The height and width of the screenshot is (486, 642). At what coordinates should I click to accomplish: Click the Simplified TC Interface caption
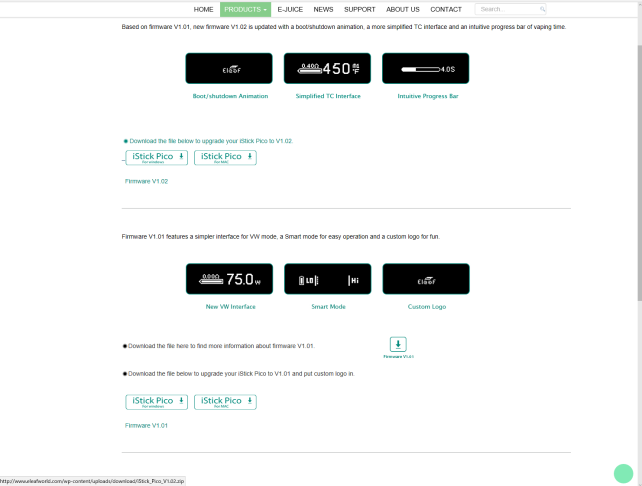coord(328,96)
